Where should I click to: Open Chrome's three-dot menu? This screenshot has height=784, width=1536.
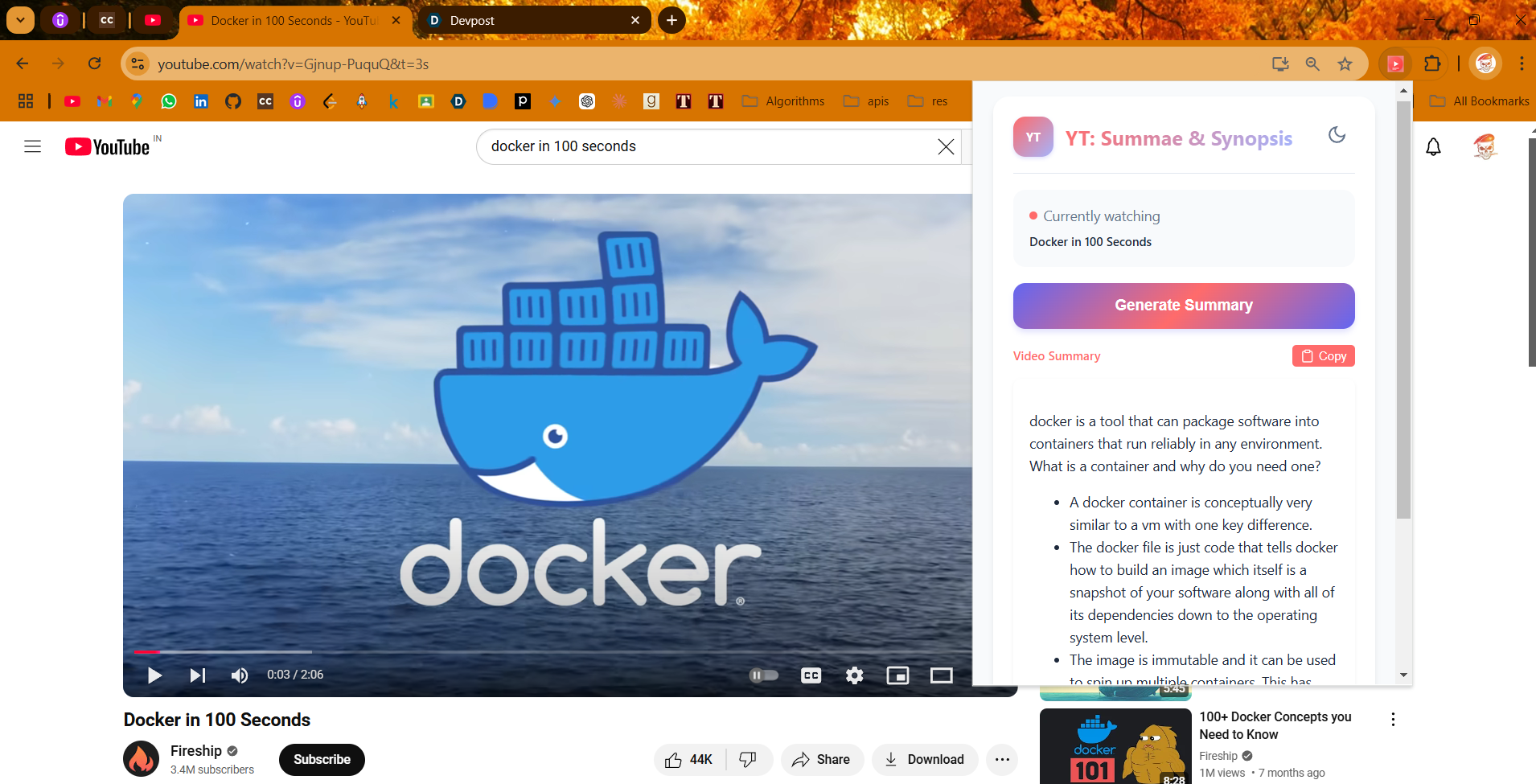point(1522,64)
